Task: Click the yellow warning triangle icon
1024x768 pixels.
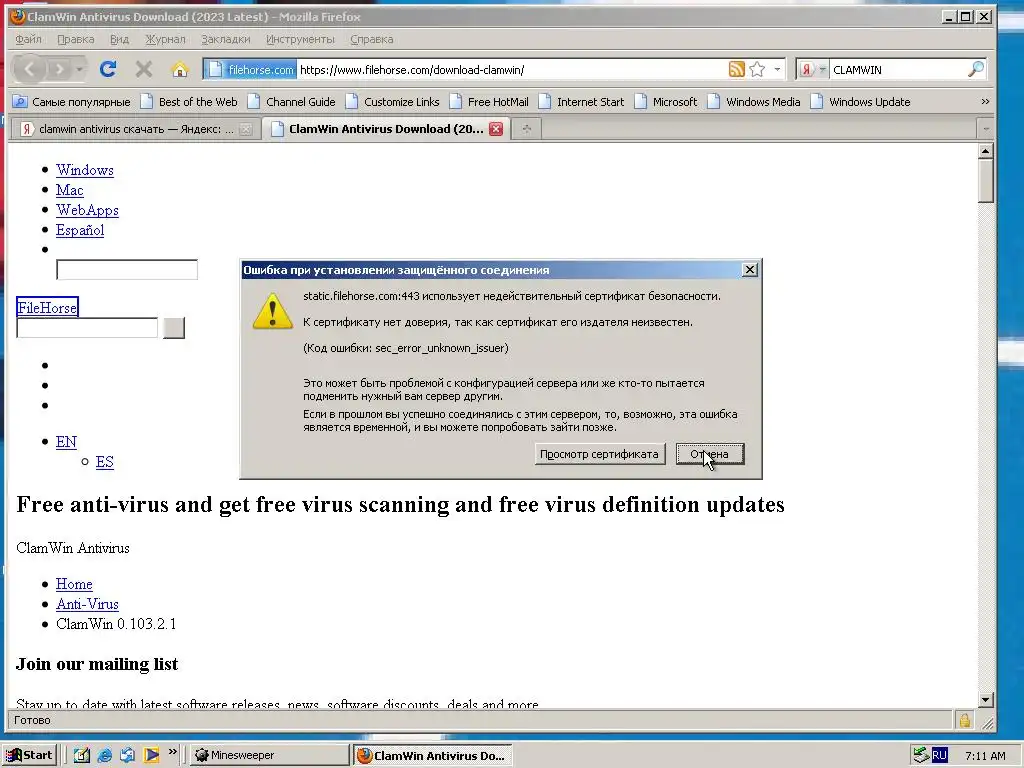Action: 272,311
